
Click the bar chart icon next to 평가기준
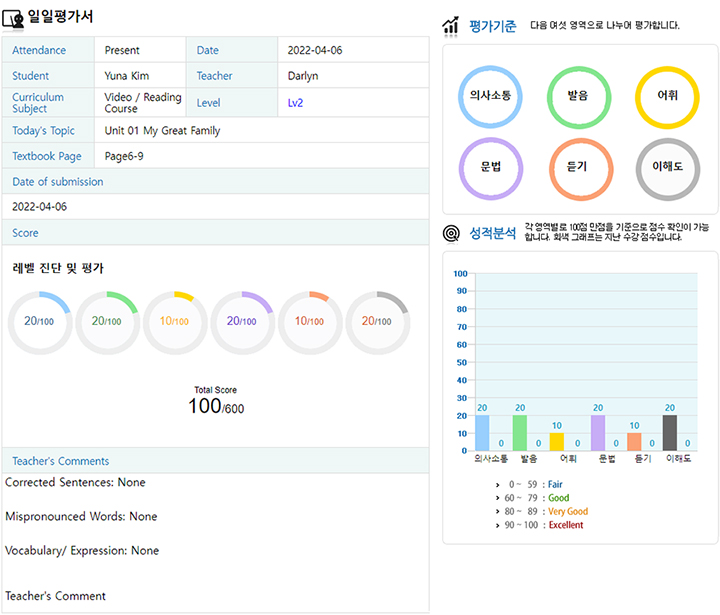[x=452, y=26]
